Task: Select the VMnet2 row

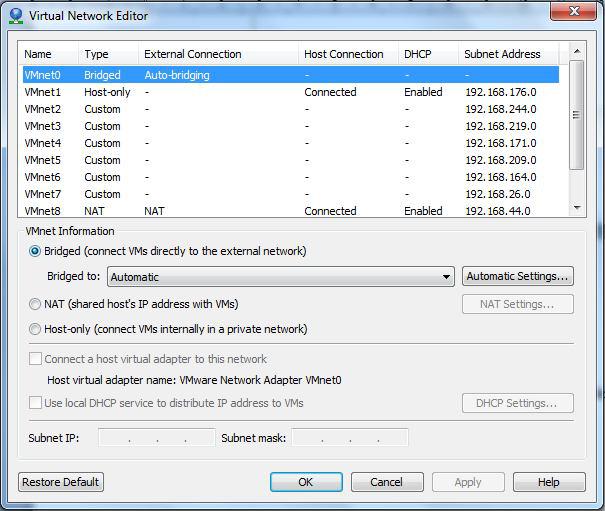Action: (291, 109)
